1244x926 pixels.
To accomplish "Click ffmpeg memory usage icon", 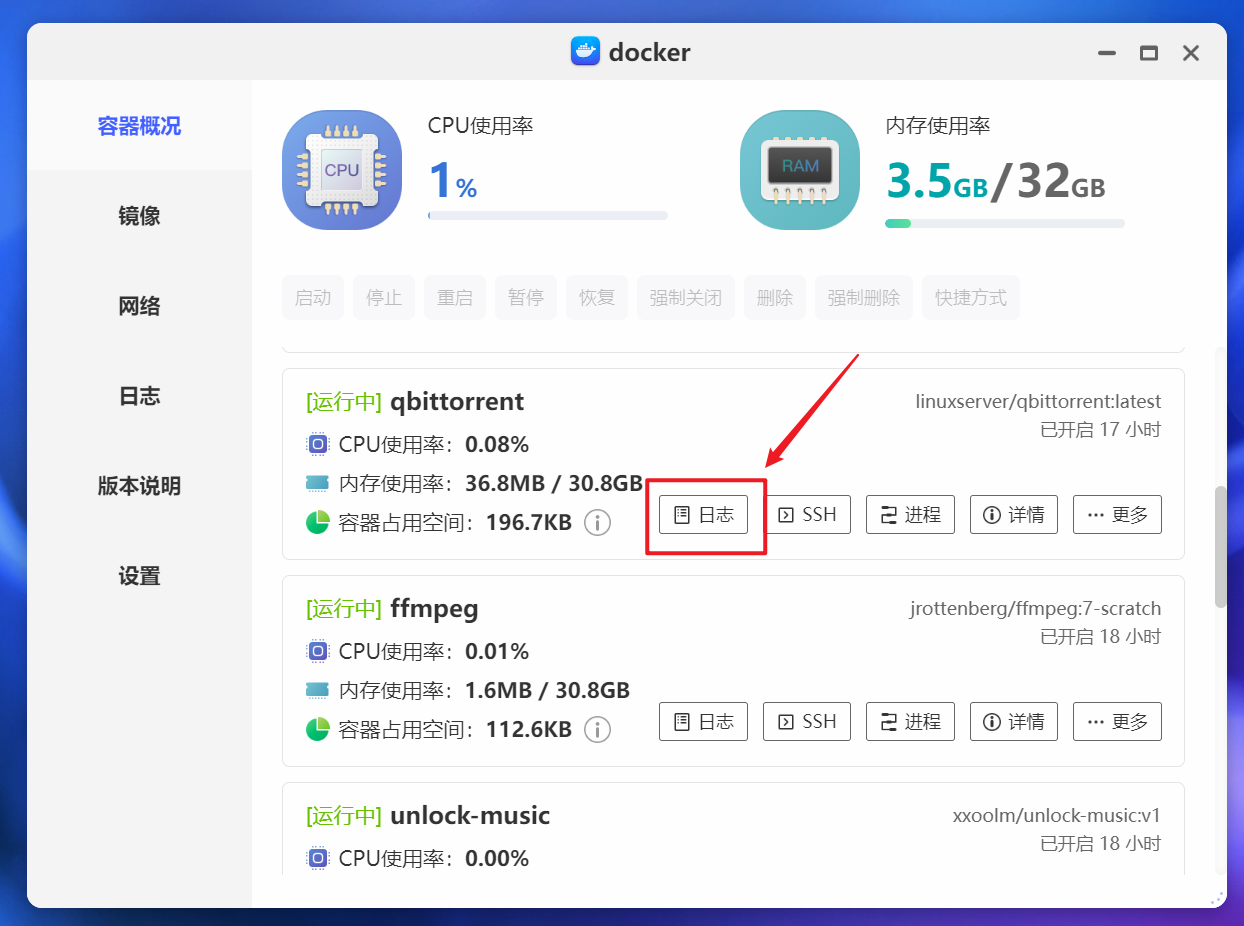I will [x=317, y=690].
